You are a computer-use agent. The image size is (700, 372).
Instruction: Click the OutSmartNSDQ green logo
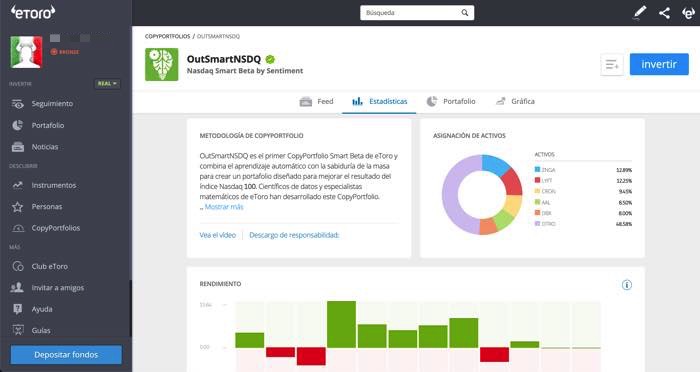click(x=162, y=64)
